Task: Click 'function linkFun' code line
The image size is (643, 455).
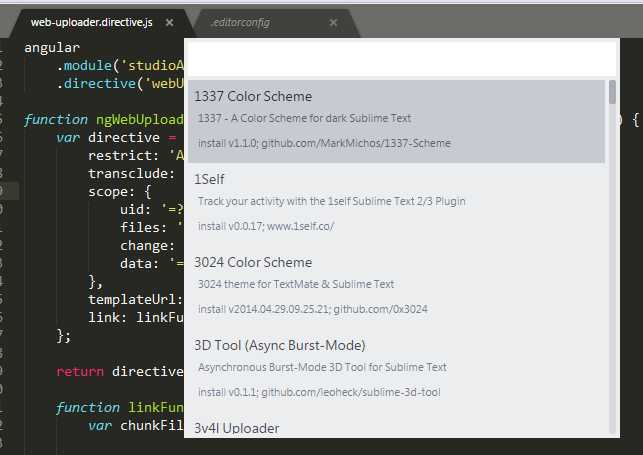Action: 120,407
